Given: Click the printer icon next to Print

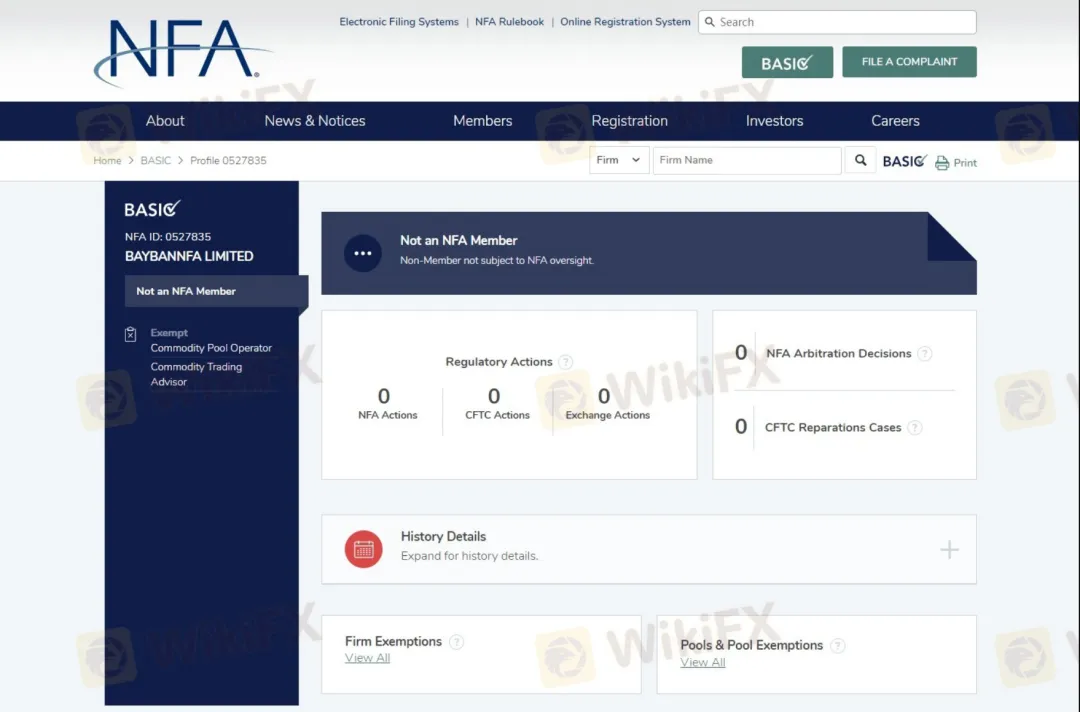Looking at the screenshot, I should [942, 163].
